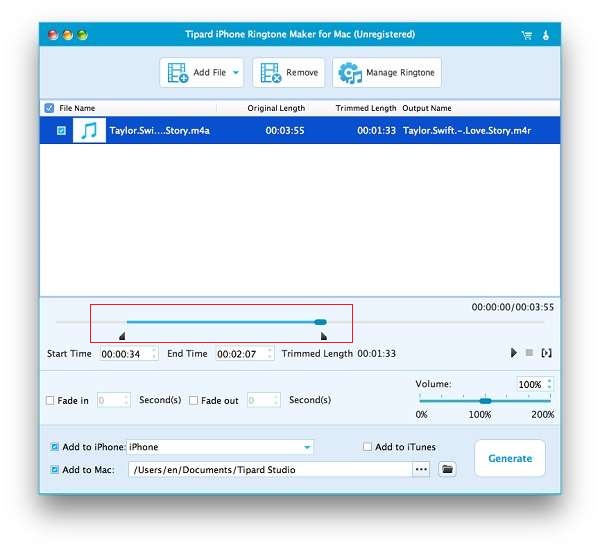Click the trimmed length 00:01:33 table cell
Viewport: 600px width, 550px height.
[376, 131]
